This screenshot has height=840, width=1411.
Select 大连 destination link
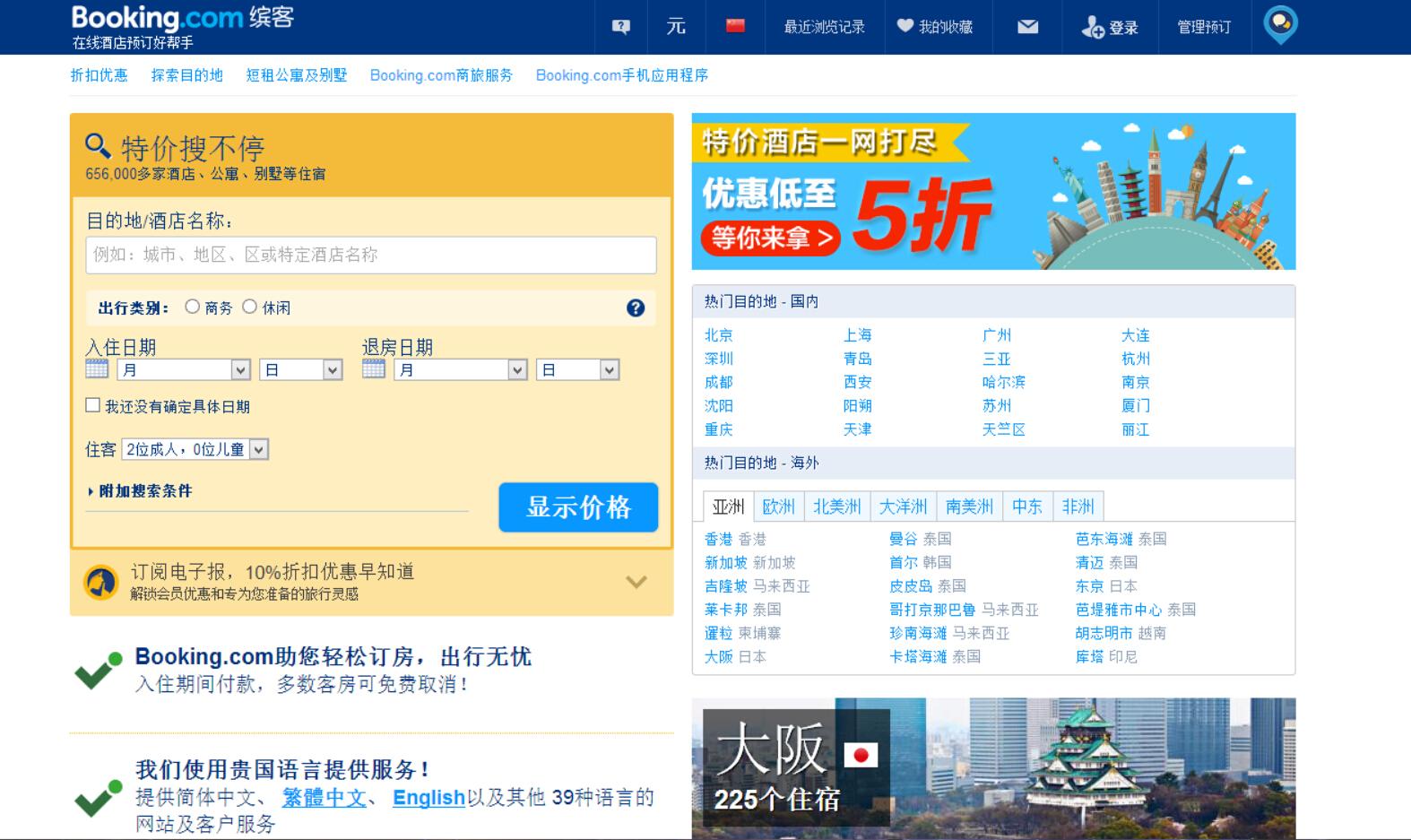1136,335
